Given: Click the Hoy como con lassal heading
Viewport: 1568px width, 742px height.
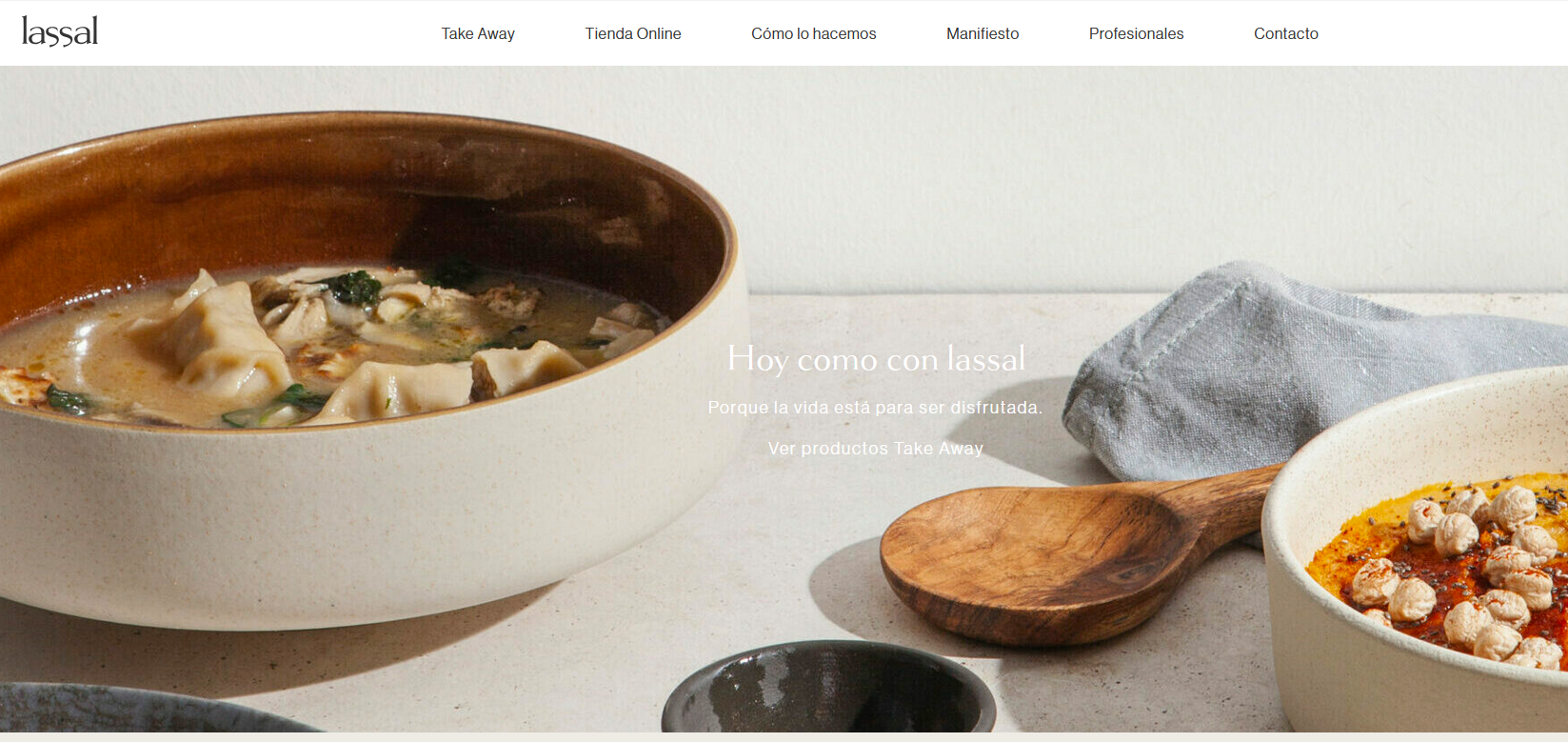Looking at the screenshot, I should tap(876, 359).
